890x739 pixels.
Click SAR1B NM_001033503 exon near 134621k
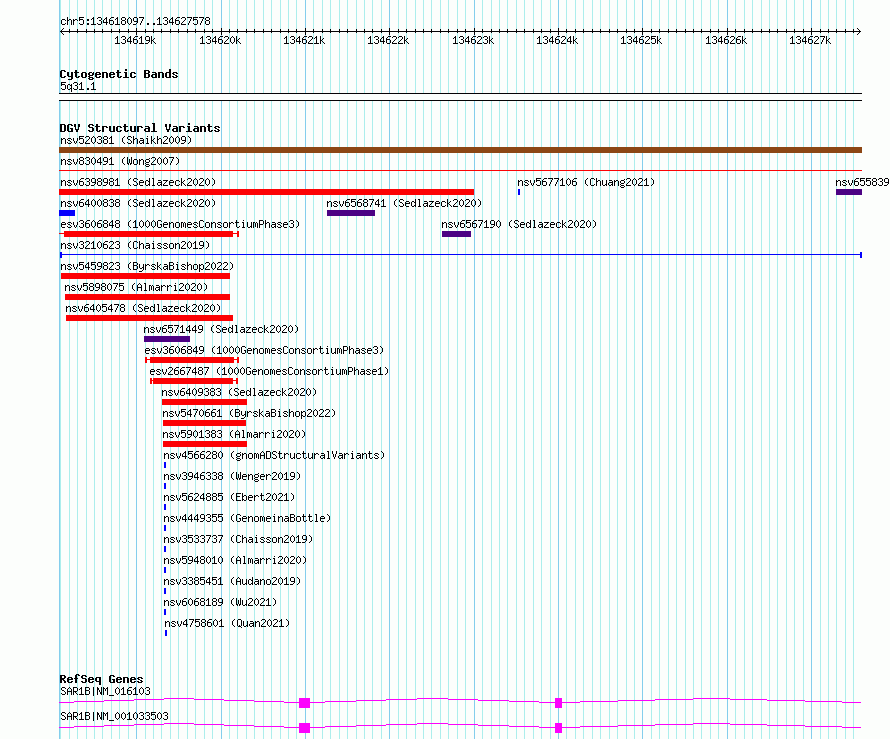click(x=305, y=728)
